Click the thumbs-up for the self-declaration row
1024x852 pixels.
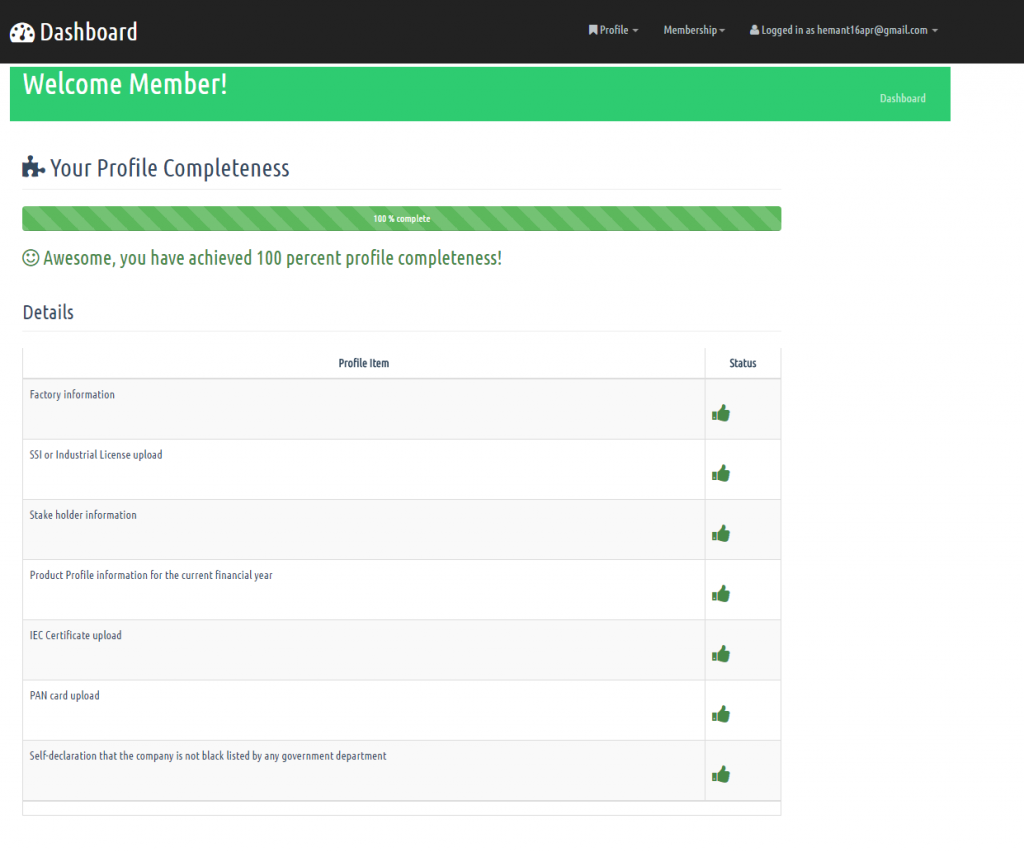(721, 772)
